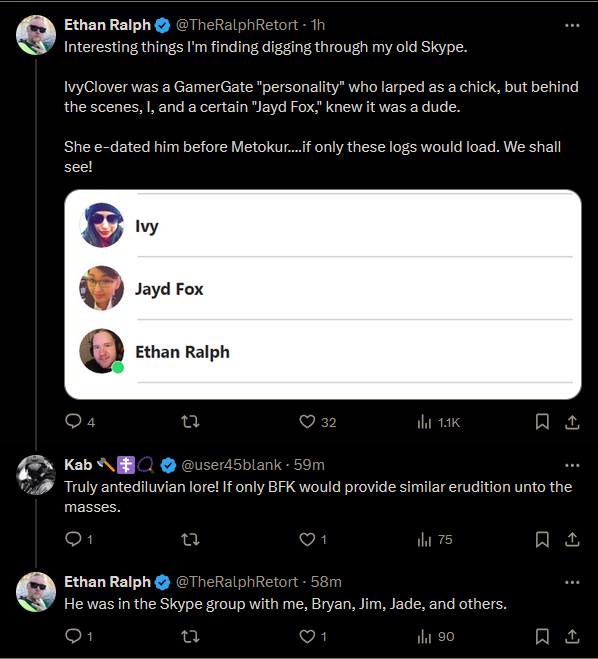The width and height of the screenshot is (598, 659).
Task: Open the 59m timestamp on Kab's reply
Action: click(x=309, y=465)
